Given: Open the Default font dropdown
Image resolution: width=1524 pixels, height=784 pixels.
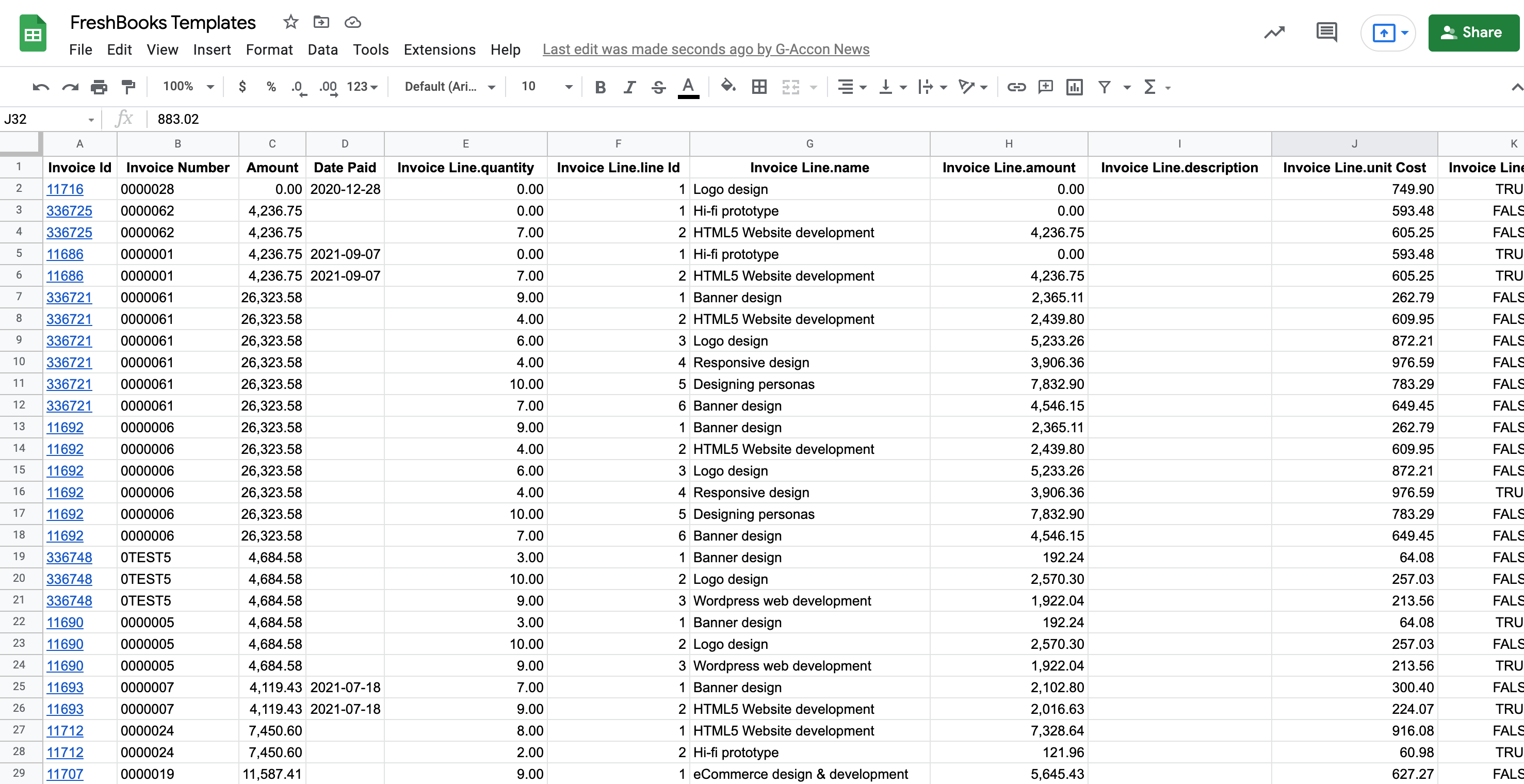Looking at the screenshot, I should pos(450,87).
